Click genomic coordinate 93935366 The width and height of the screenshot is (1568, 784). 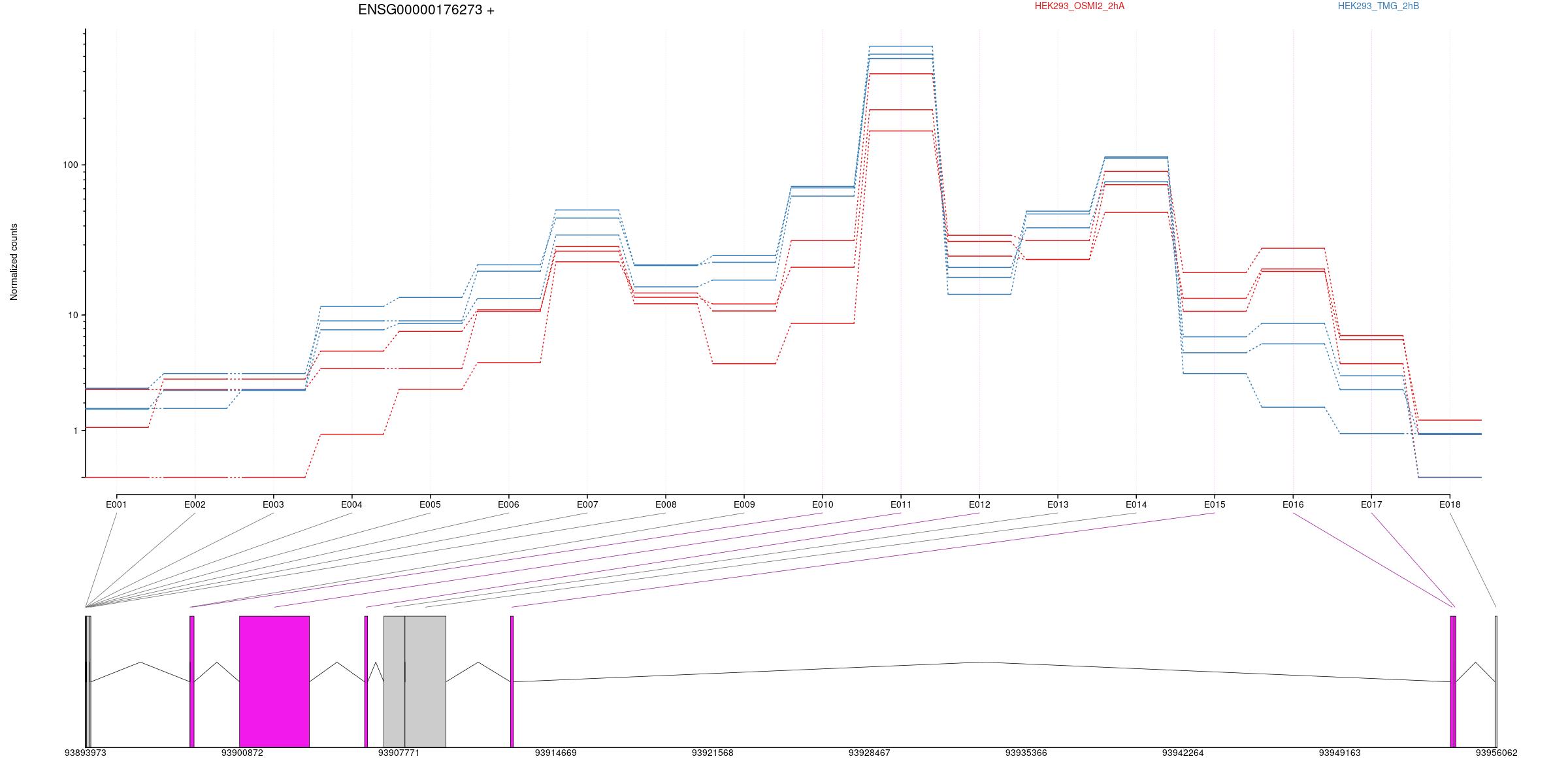click(x=1026, y=753)
